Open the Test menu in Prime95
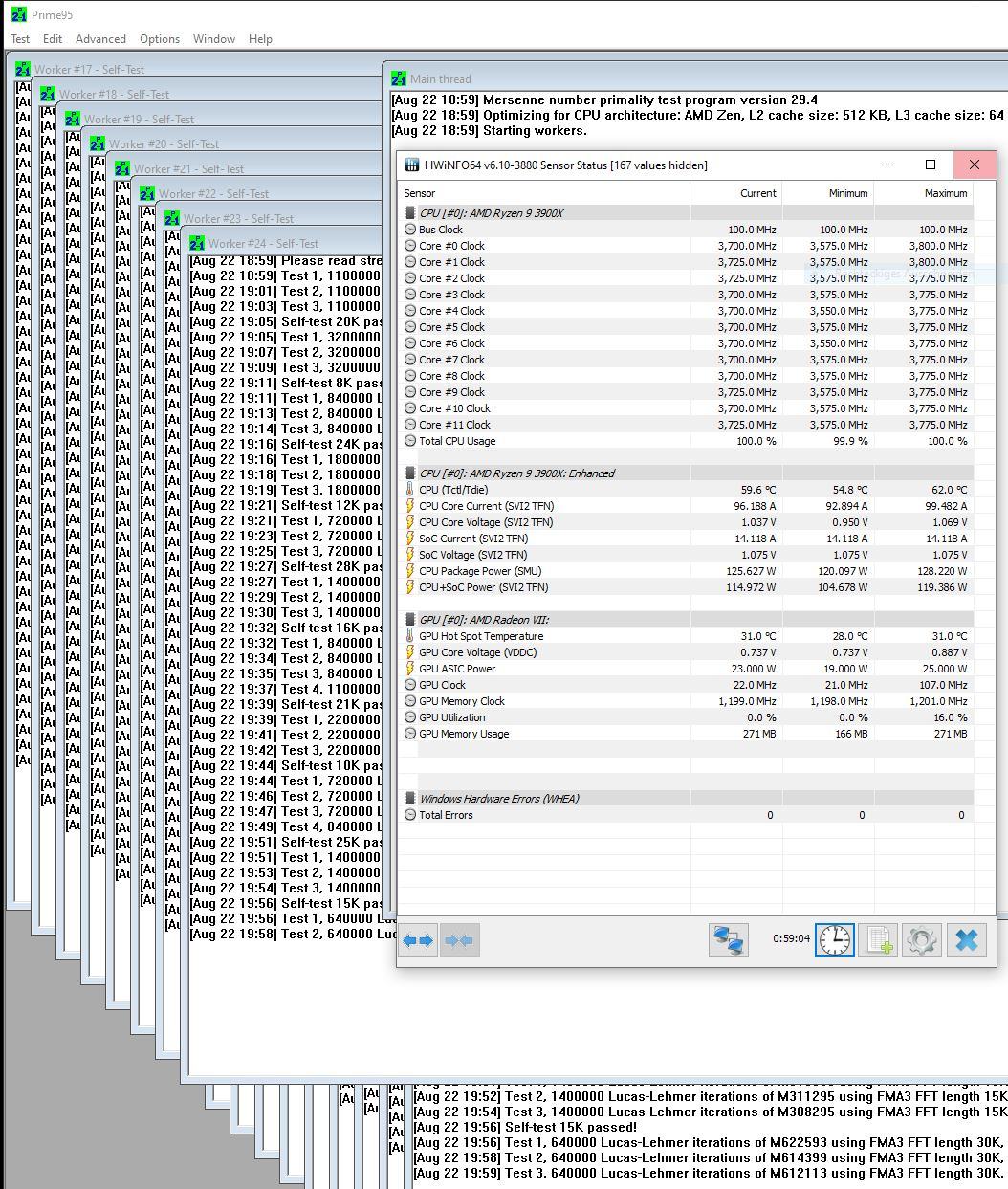 click(20, 39)
